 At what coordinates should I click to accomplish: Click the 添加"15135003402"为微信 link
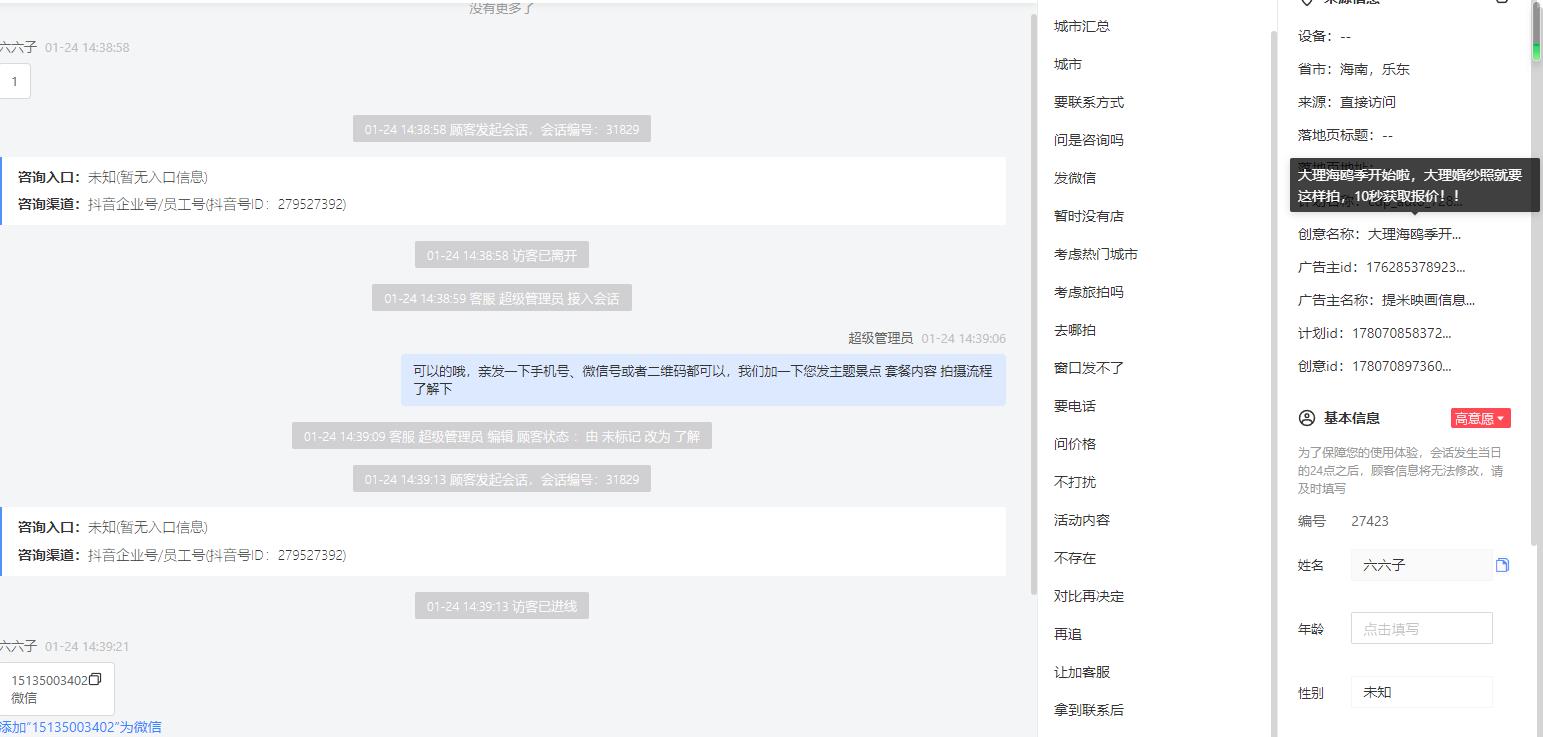[80, 727]
